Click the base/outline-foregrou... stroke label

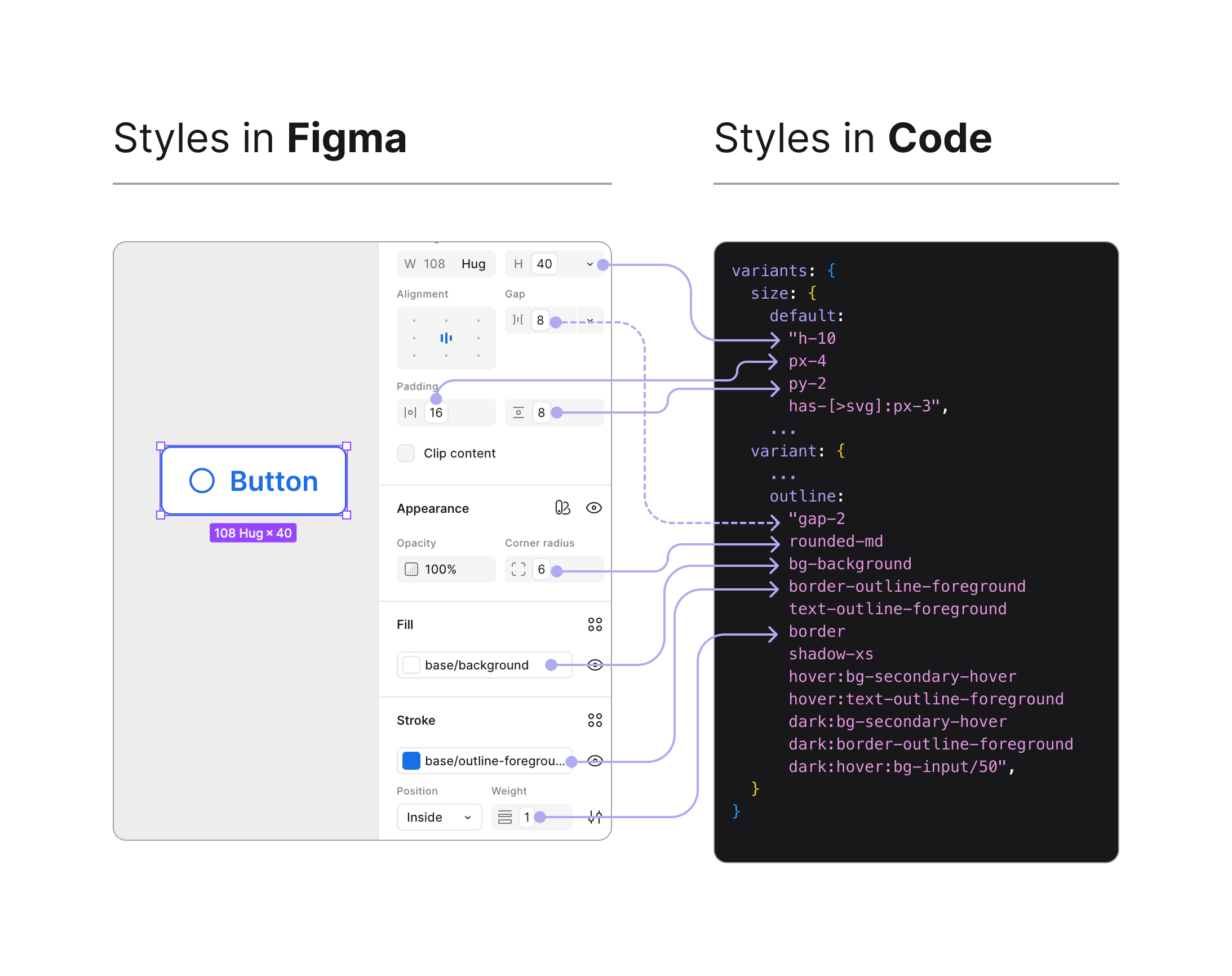495,761
